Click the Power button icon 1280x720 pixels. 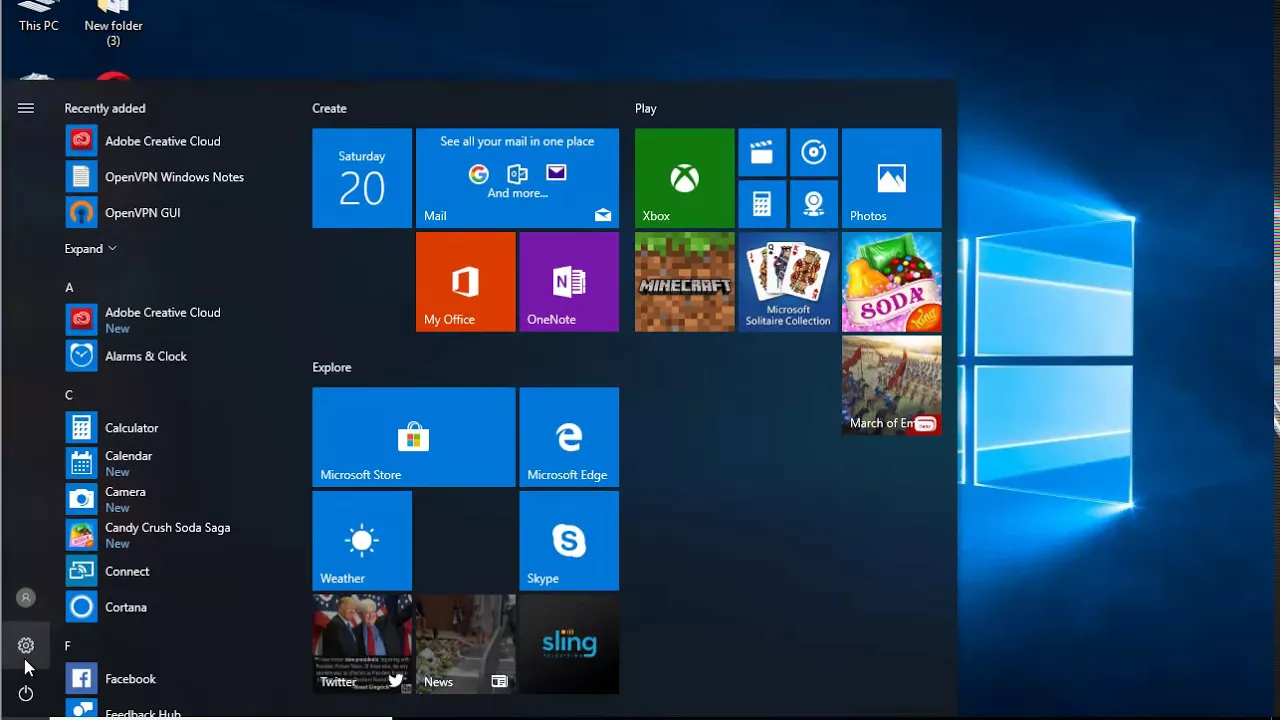tap(26, 693)
